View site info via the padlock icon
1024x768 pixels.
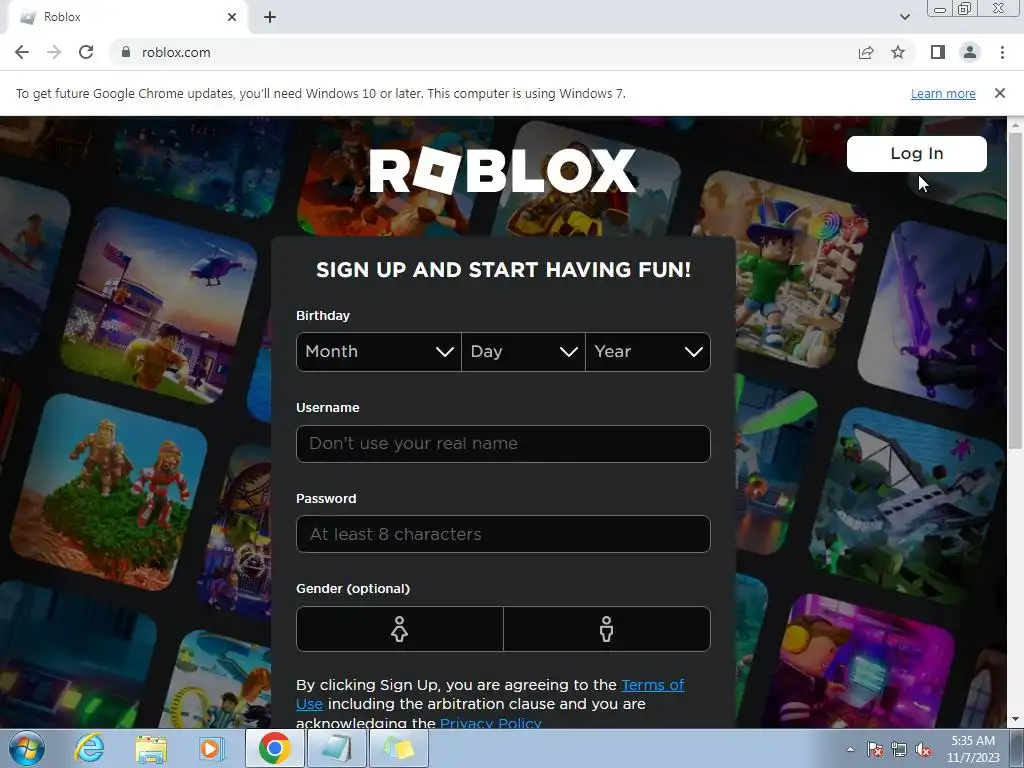click(x=126, y=52)
